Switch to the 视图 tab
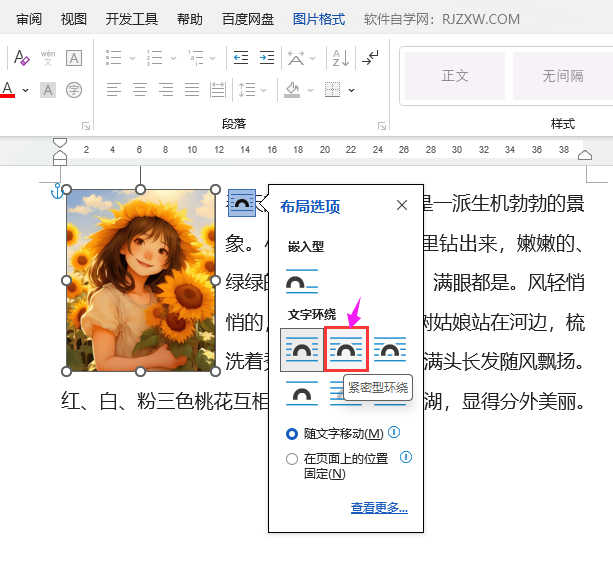The width and height of the screenshot is (613, 568). point(73,19)
